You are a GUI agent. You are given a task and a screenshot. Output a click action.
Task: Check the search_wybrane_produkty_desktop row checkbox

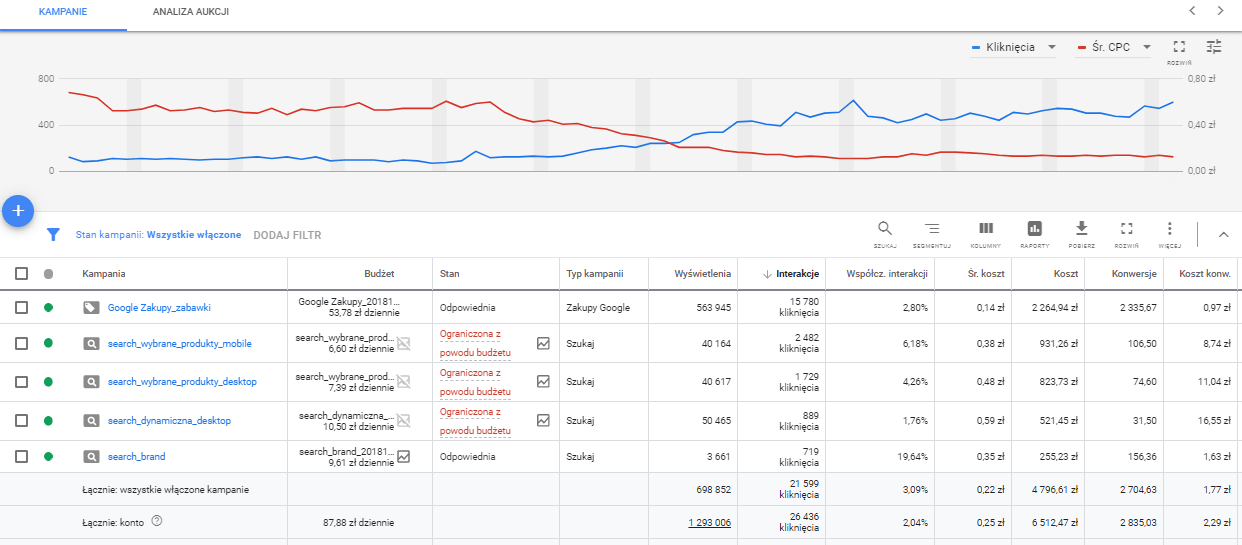pos(21,382)
